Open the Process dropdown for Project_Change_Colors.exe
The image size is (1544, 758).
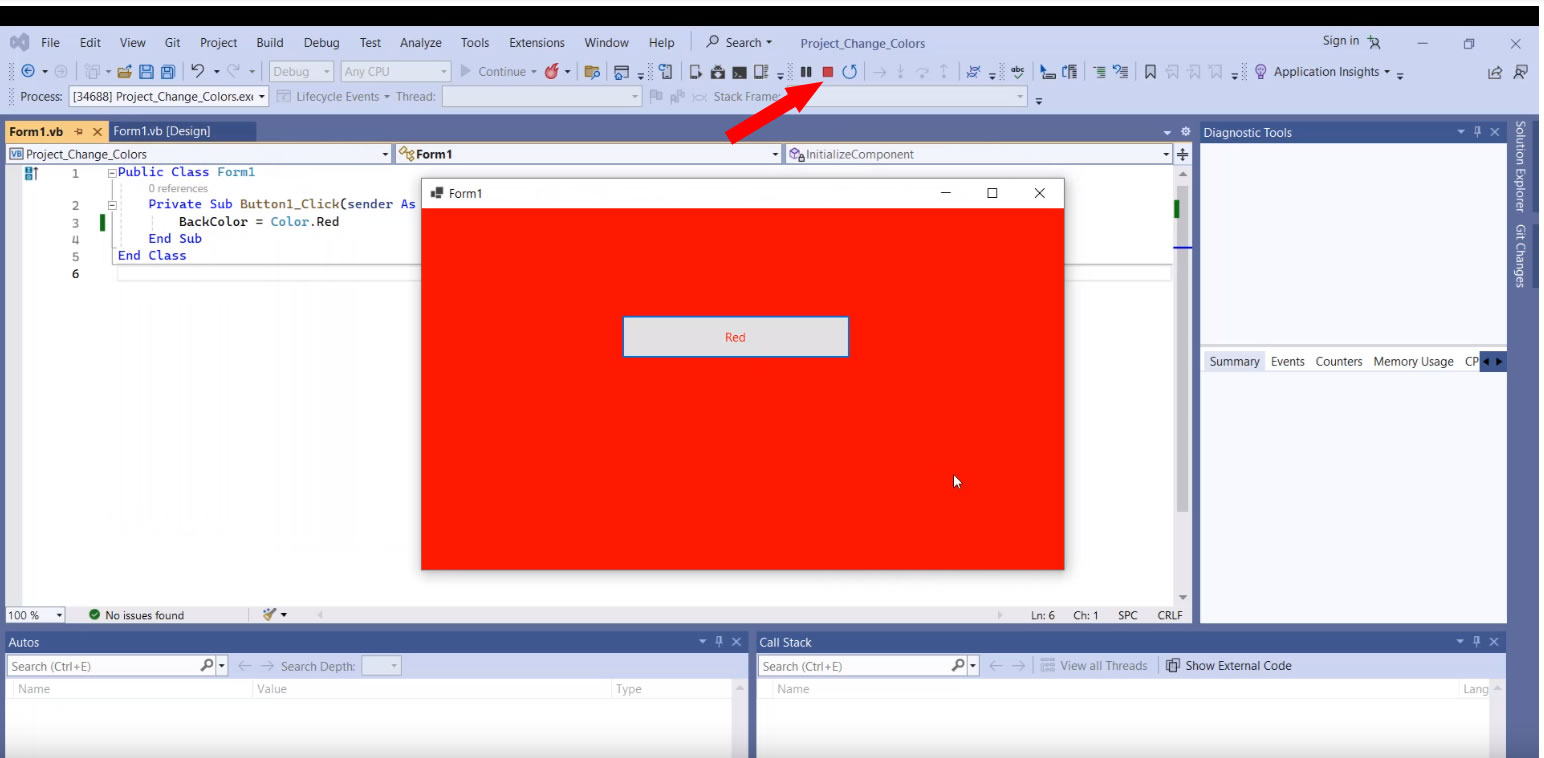[x=262, y=97]
